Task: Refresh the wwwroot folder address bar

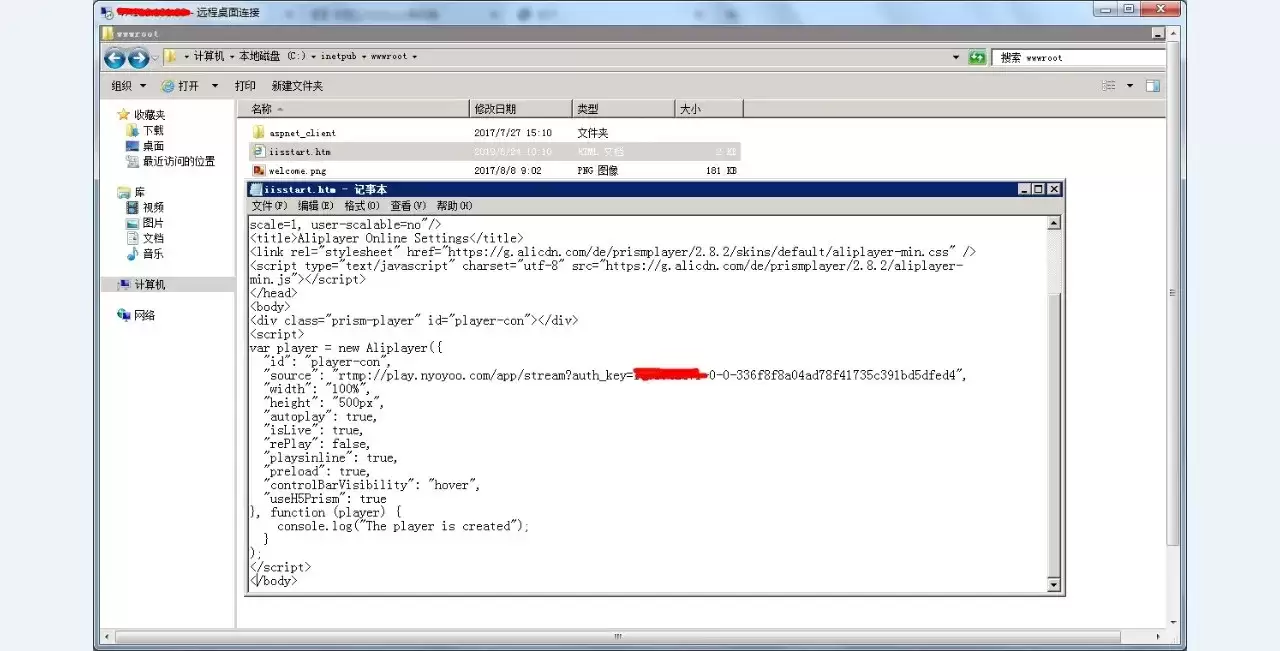Action: coord(977,57)
